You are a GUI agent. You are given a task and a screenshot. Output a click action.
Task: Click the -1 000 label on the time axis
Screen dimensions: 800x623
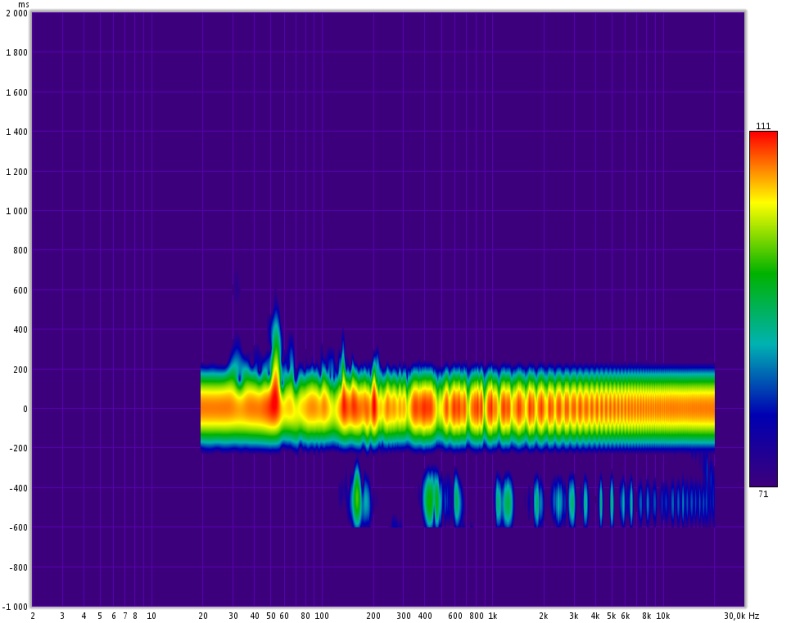click(x=14, y=606)
